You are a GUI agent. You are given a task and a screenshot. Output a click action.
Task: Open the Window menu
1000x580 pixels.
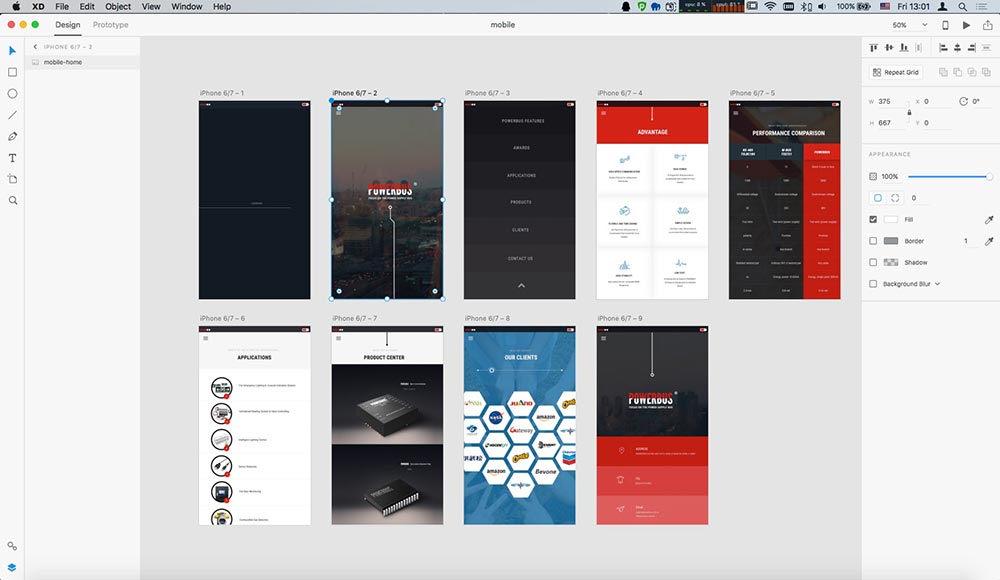click(187, 6)
